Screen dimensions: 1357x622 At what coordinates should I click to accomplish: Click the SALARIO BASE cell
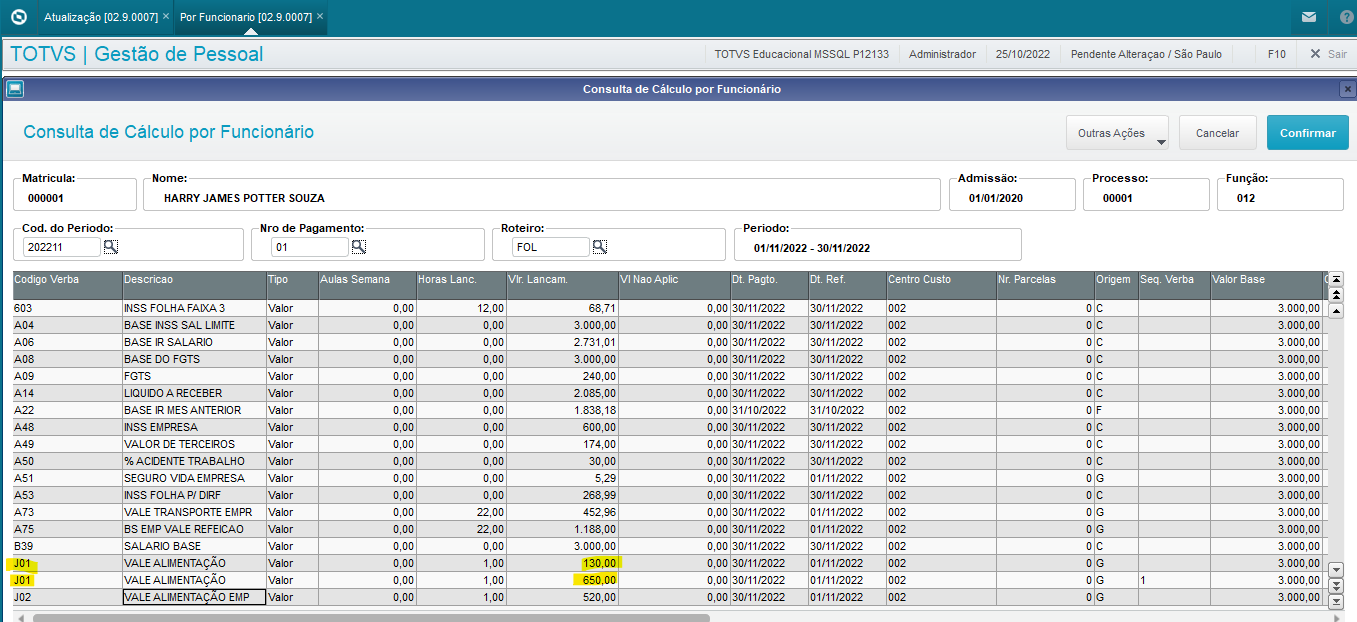click(195, 546)
